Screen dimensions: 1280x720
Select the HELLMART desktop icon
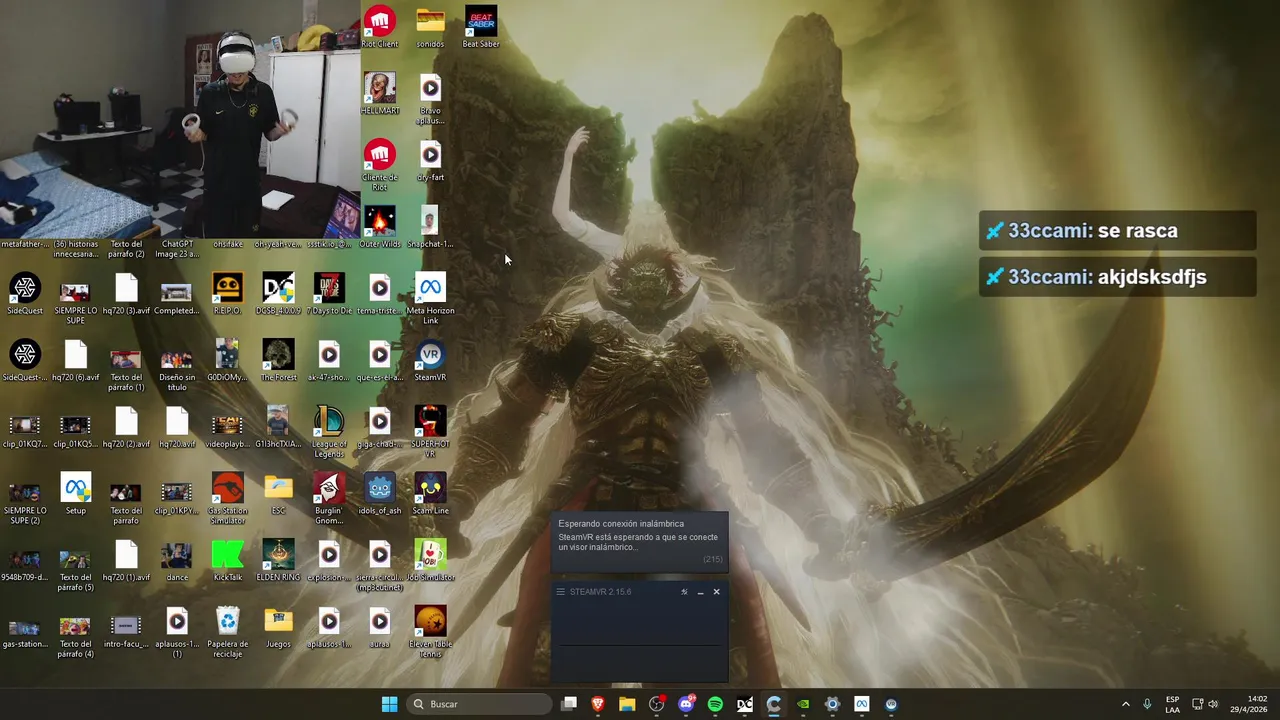tap(379, 93)
